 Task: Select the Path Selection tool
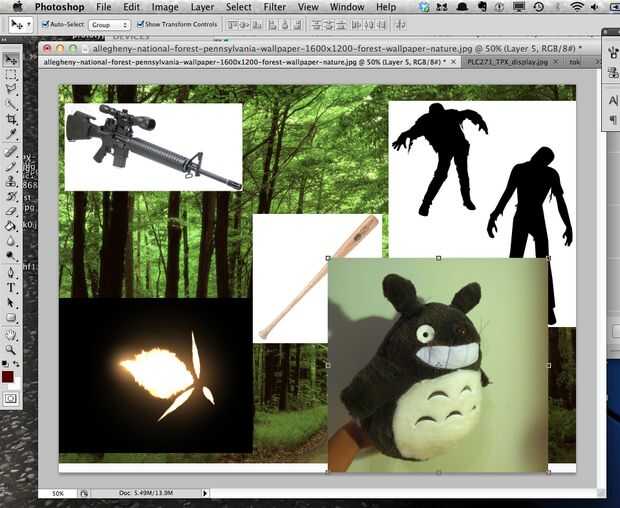click(x=11, y=303)
